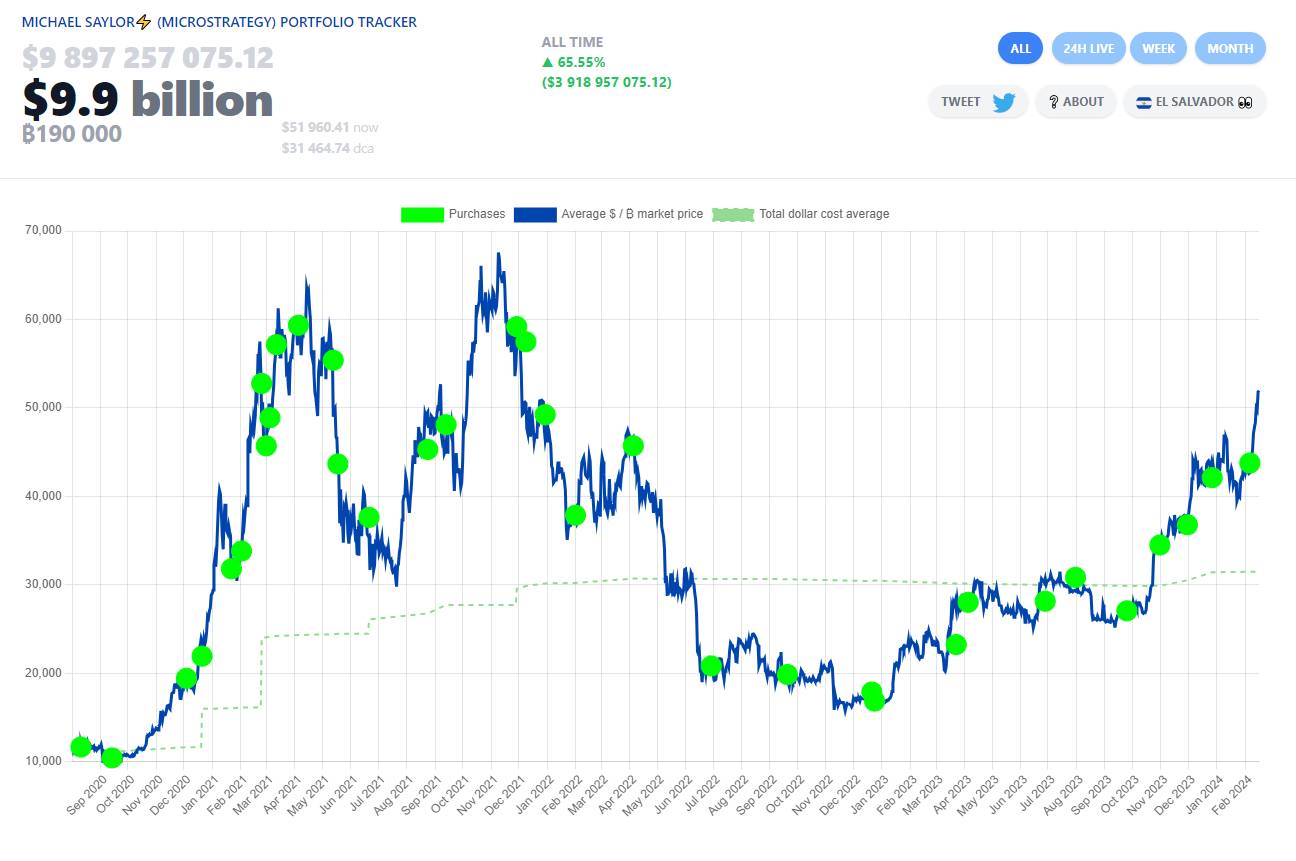Switch to the 24H LIVE view
Viewport: 1296px width, 861px height.
[x=1089, y=48]
